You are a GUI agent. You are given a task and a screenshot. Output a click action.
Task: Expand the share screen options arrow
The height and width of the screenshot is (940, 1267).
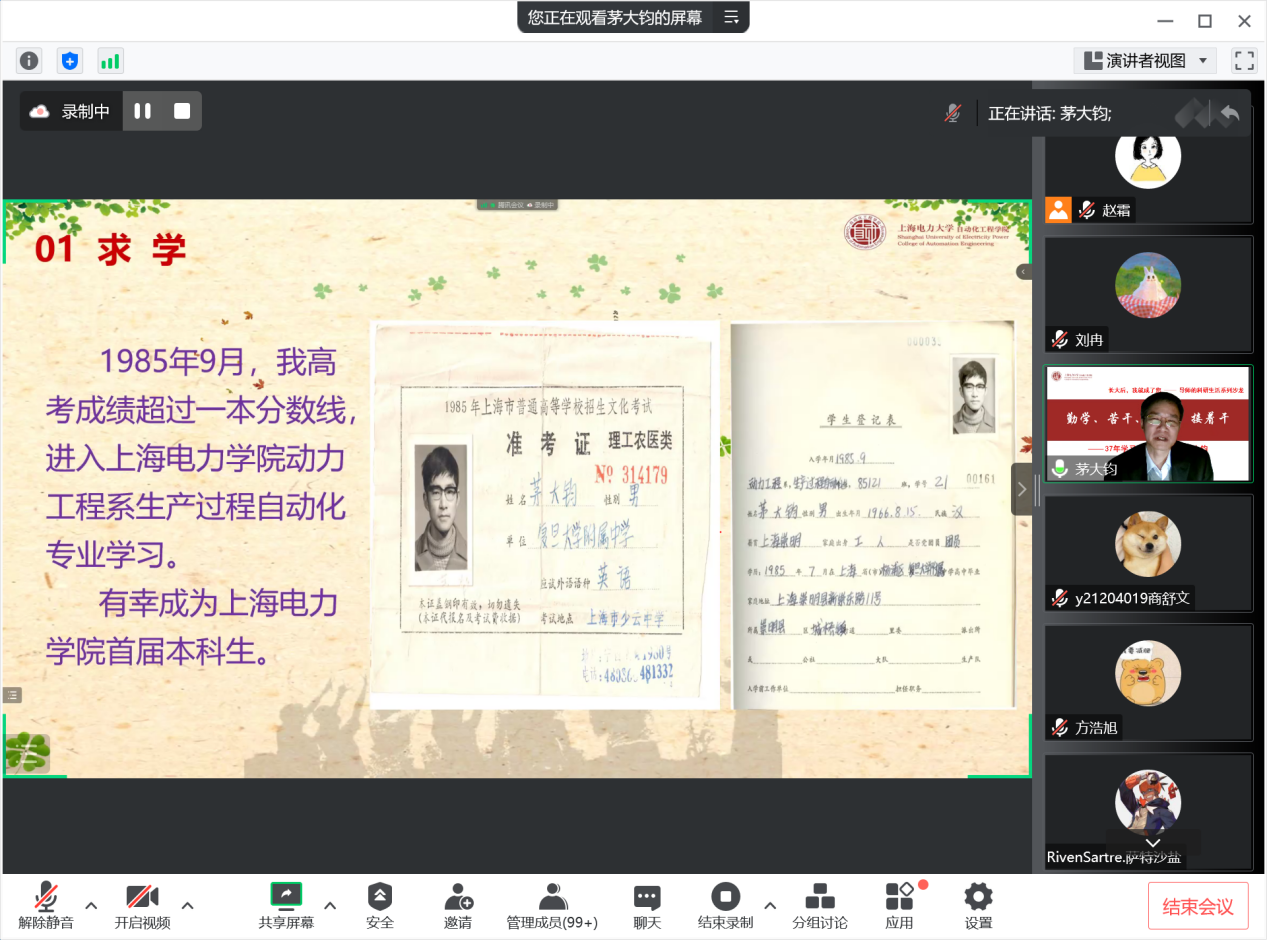tap(330, 905)
